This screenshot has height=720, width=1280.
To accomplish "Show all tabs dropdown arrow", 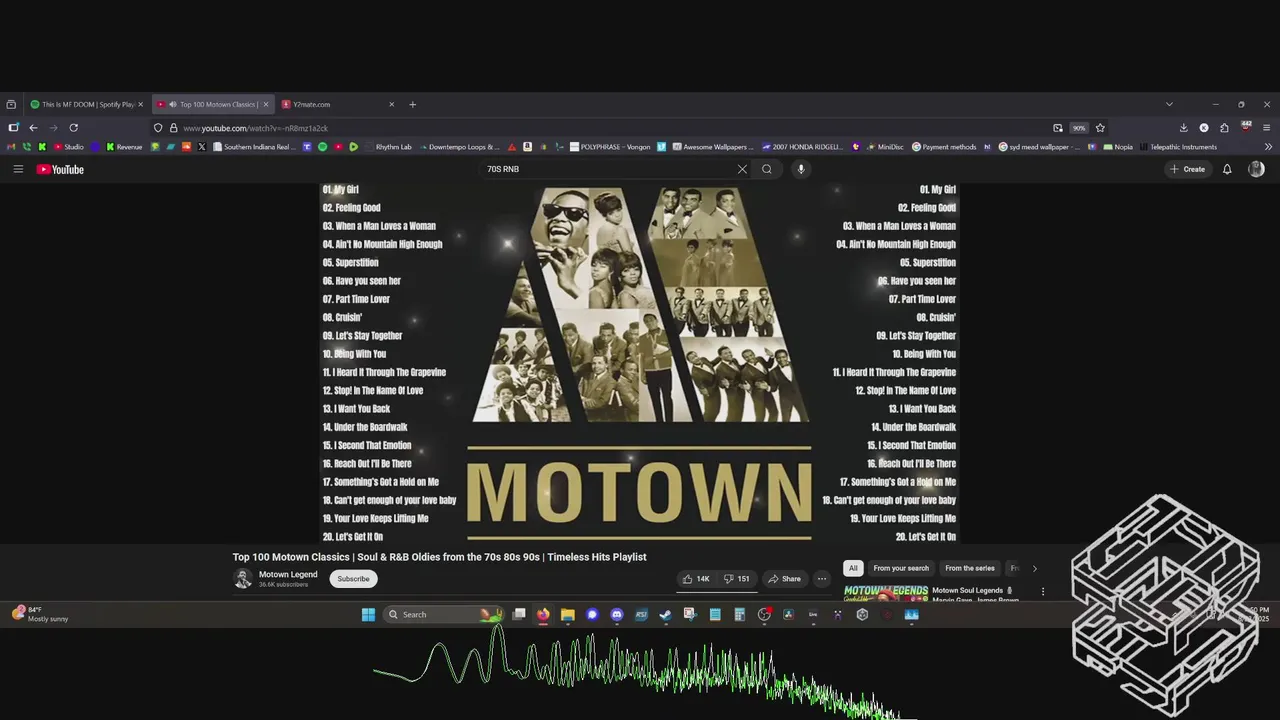I will [1169, 104].
